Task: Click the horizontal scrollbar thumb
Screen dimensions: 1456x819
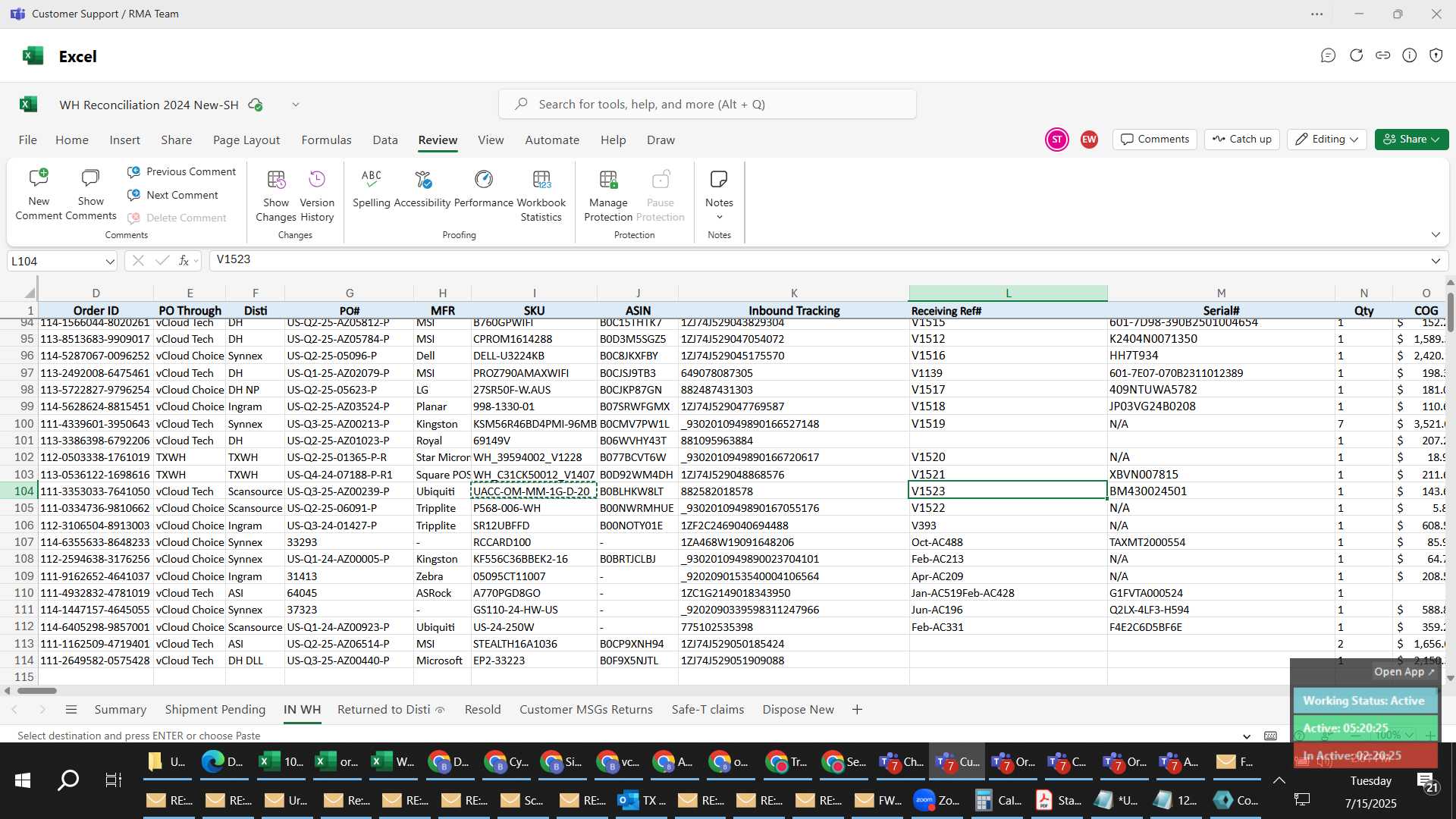Action: pyautogui.click(x=37, y=691)
